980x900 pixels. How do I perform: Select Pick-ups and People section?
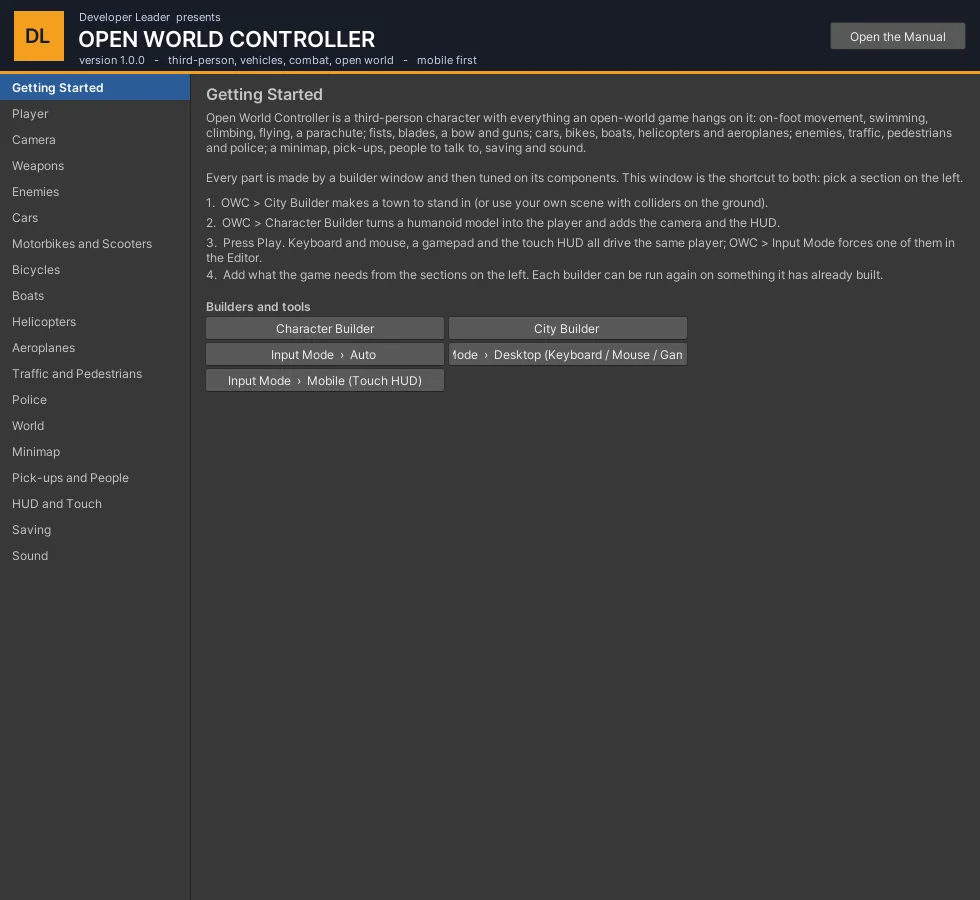pyautogui.click(x=95, y=478)
